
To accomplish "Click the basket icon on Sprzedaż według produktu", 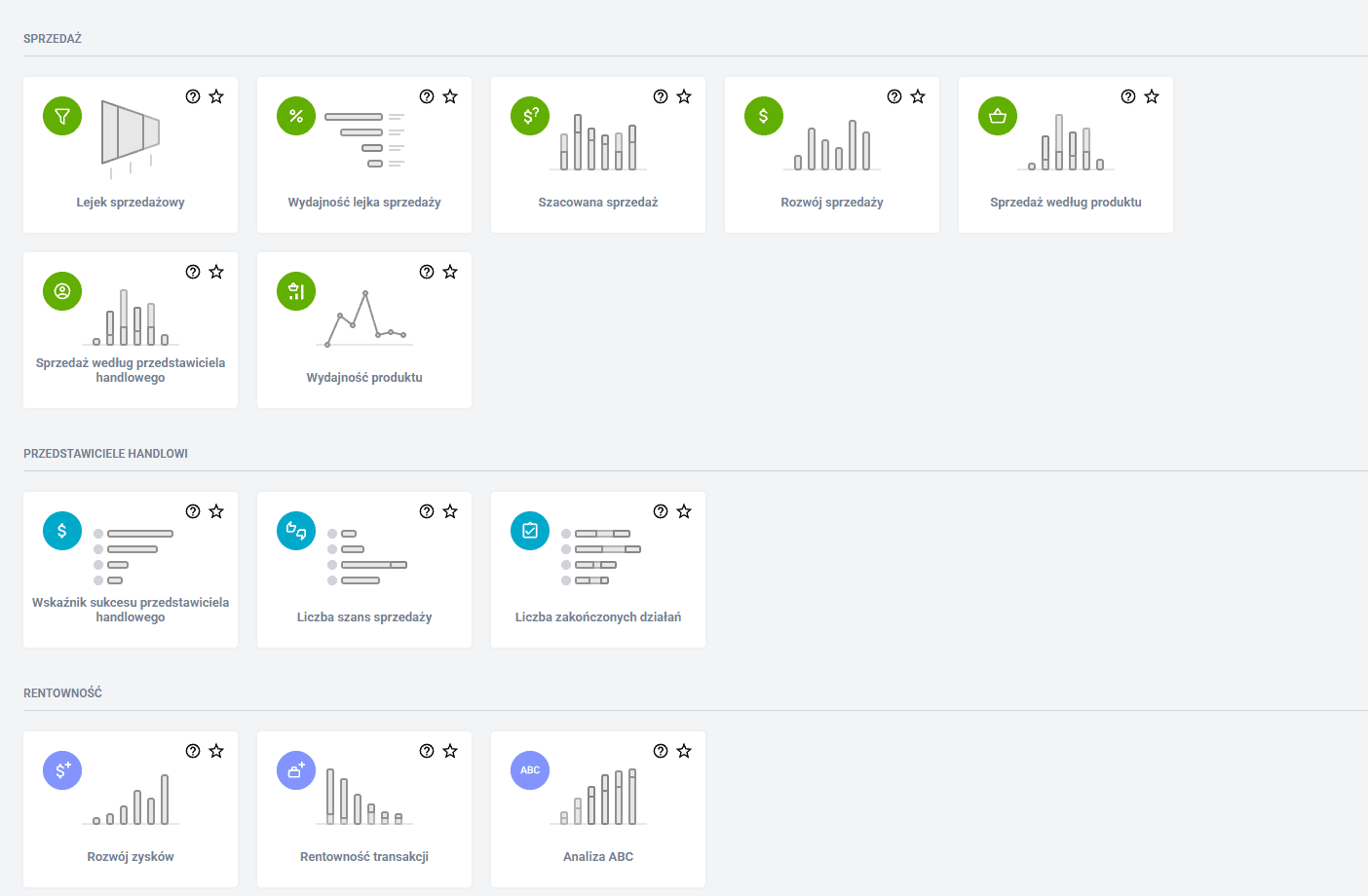I will (x=998, y=116).
